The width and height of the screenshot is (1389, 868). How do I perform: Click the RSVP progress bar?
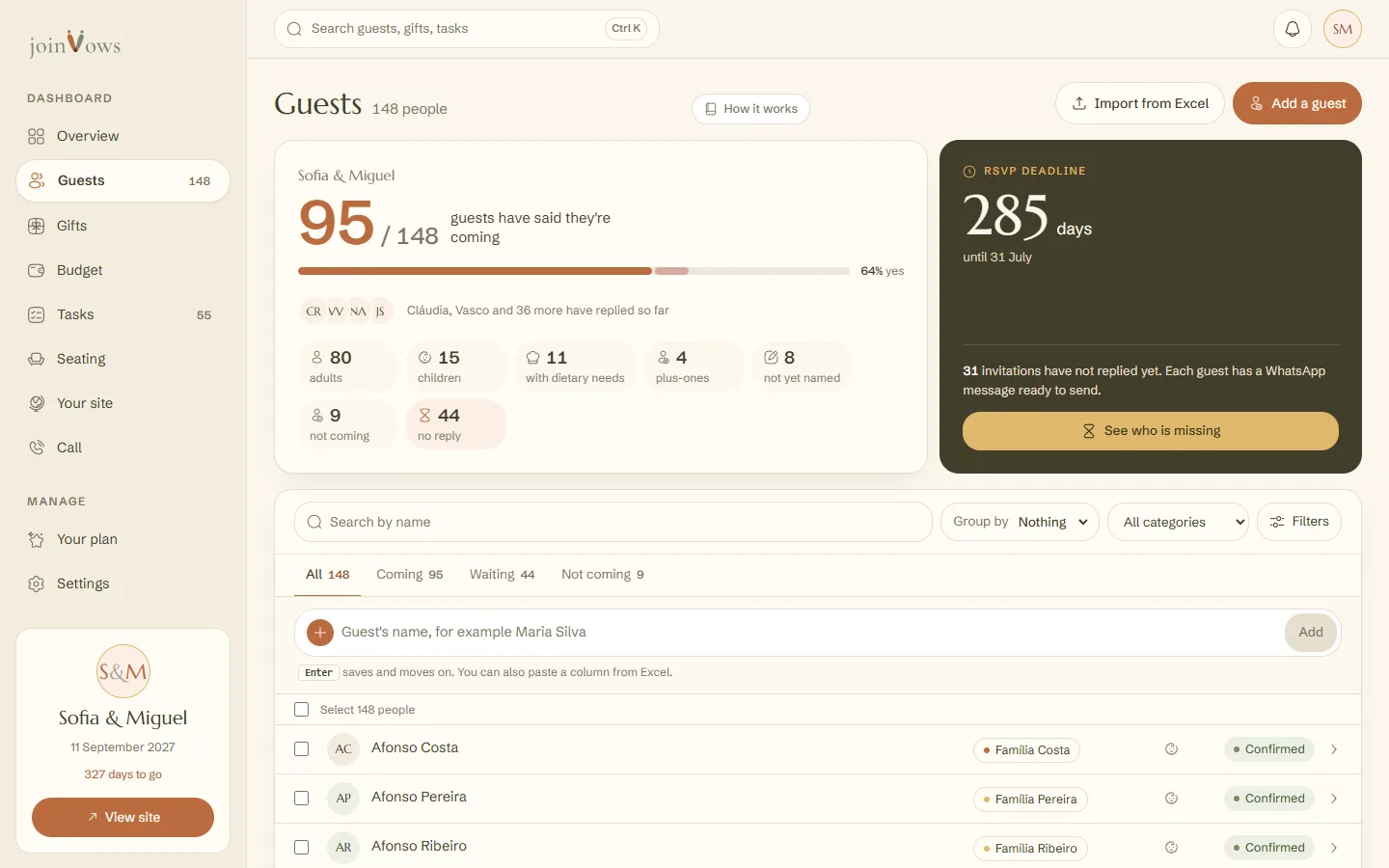(x=574, y=271)
